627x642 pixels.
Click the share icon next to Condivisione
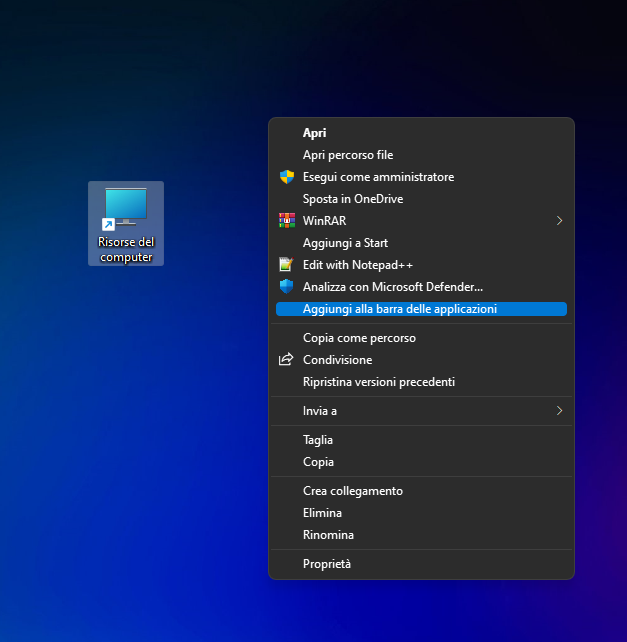[x=286, y=360]
